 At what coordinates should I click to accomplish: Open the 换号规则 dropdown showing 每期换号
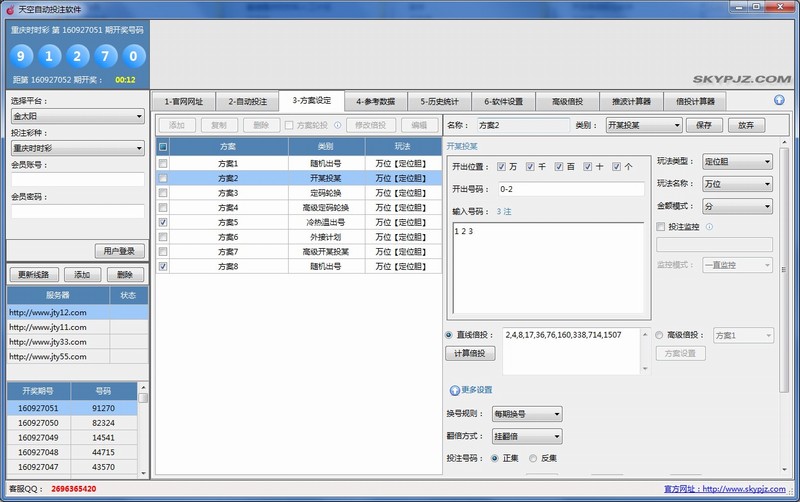pos(527,414)
